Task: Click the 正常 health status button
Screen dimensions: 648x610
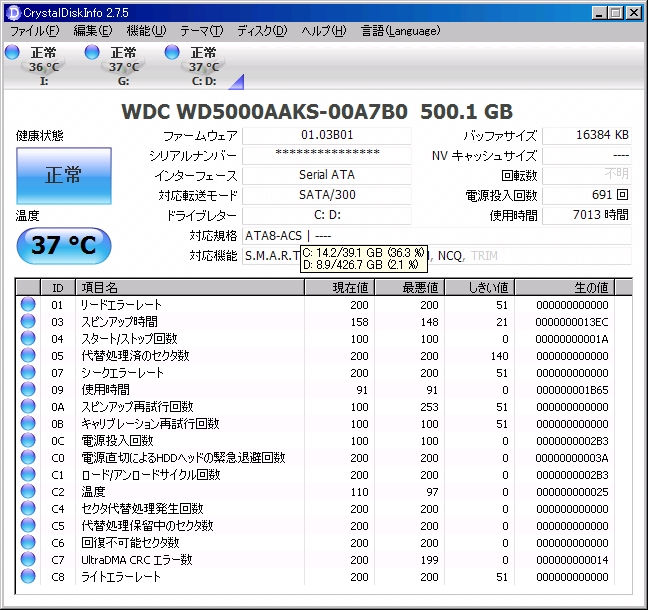Action: [x=63, y=175]
